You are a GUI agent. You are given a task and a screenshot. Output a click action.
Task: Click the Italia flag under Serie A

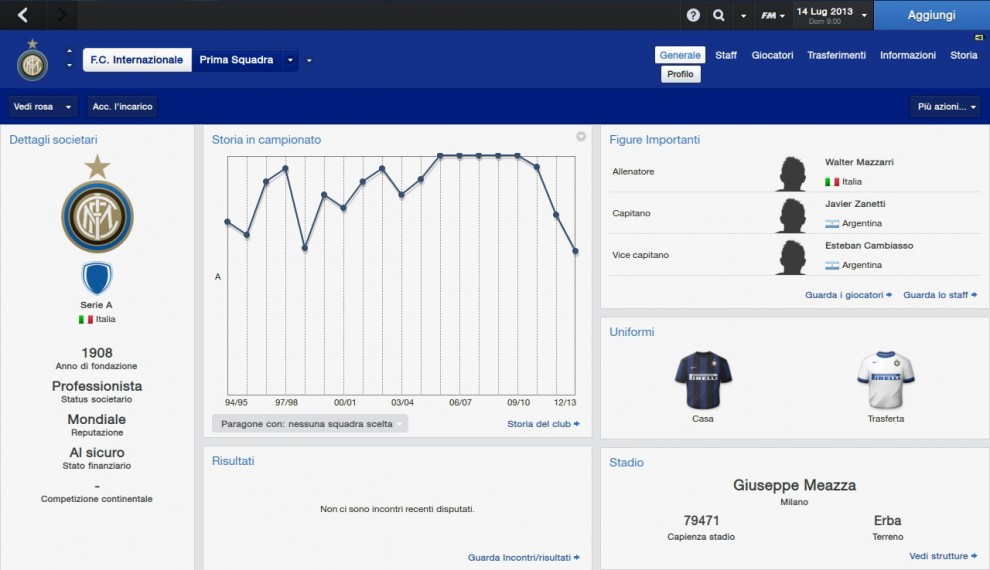tap(86, 319)
